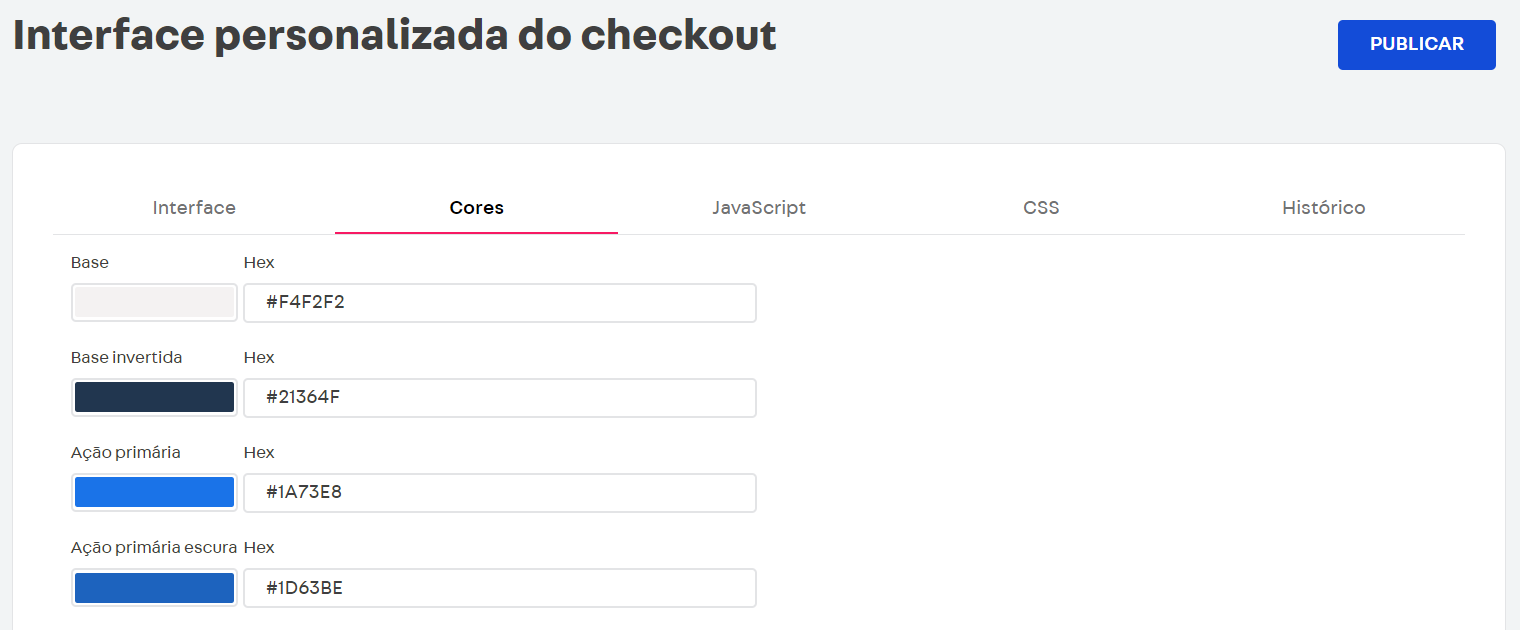Click inside the #F4F2F2 hex field
This screenshot has width=1520, height=630.
(500, 302)
